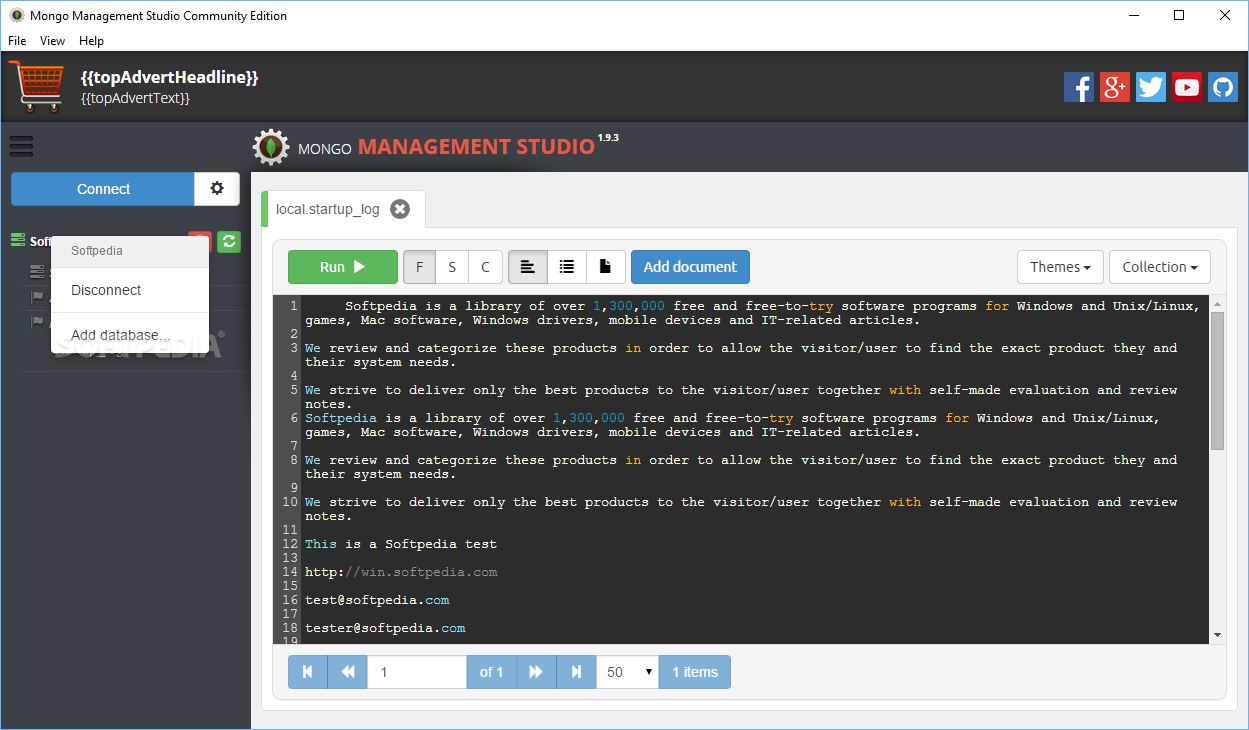
Task: Click line number 12 in the gutter
Action: pos(290,544)
